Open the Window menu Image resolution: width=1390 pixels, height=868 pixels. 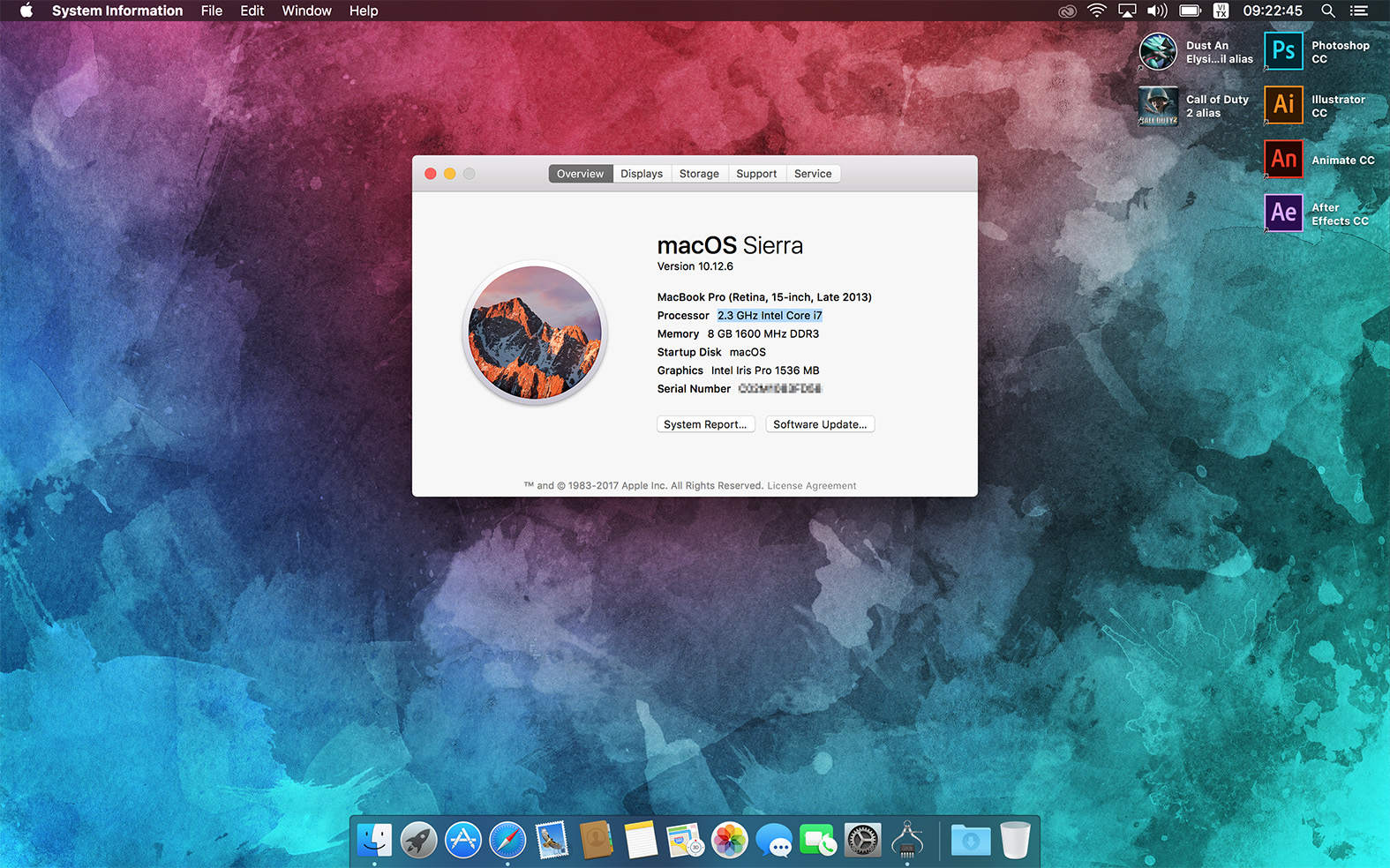(x=306, y=11)
